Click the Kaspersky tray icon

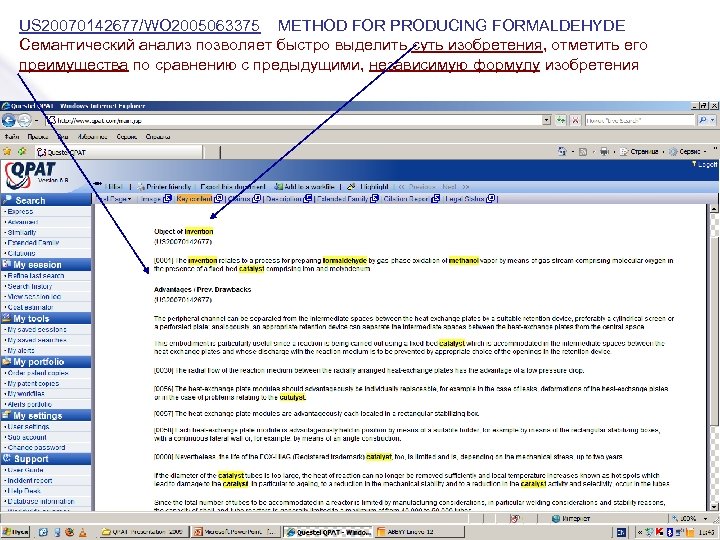tap(659, 532)
